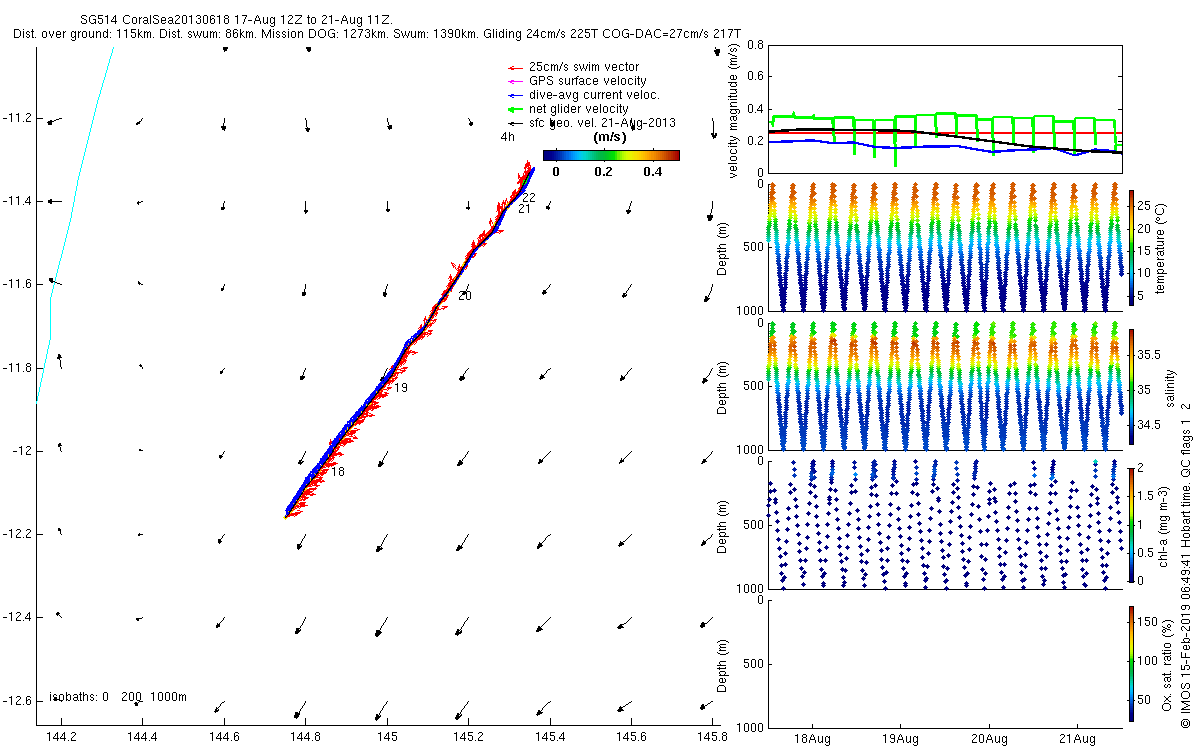This screenshot has height=750, width=1200.
Task: Select day 20 marker on glider track
Action: [x=465, y=296]
